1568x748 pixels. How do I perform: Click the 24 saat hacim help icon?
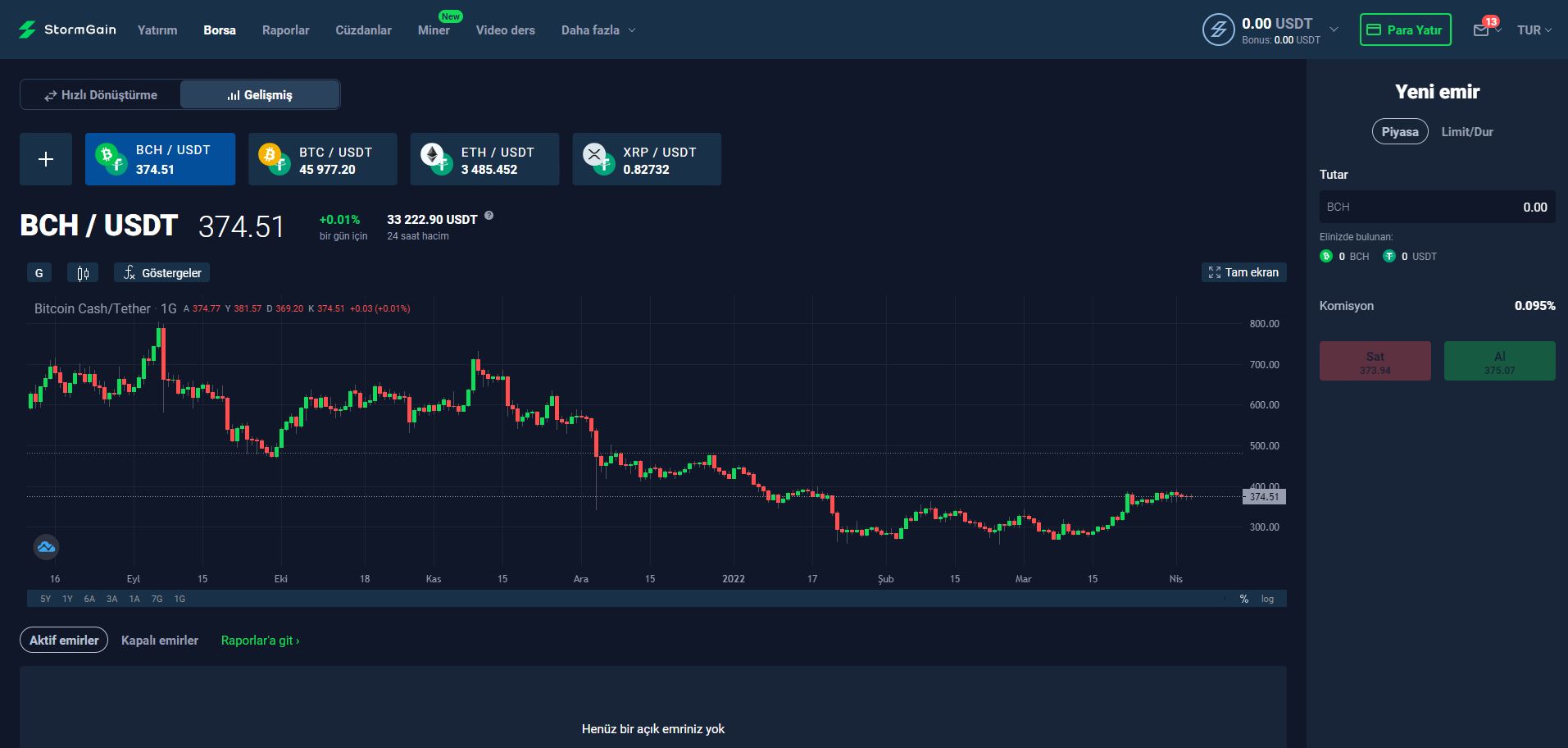(489, 216)
